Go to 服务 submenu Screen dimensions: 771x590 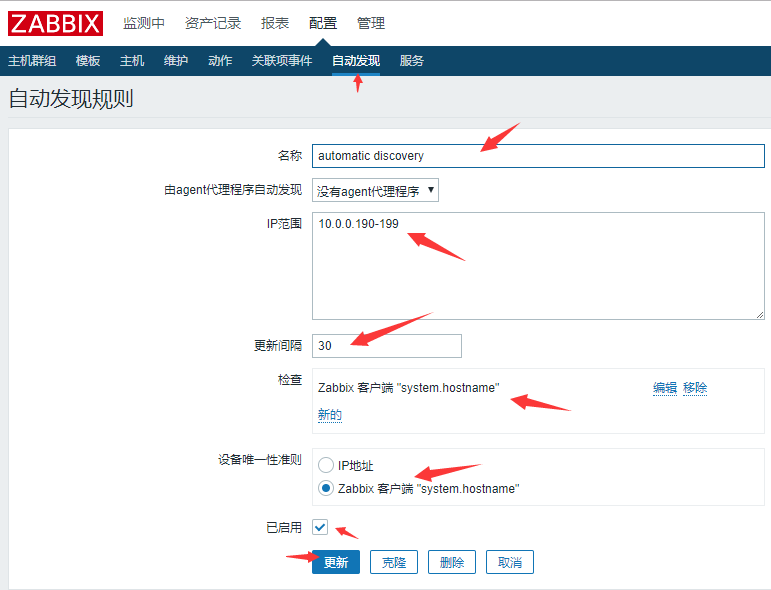click(412, 61)
